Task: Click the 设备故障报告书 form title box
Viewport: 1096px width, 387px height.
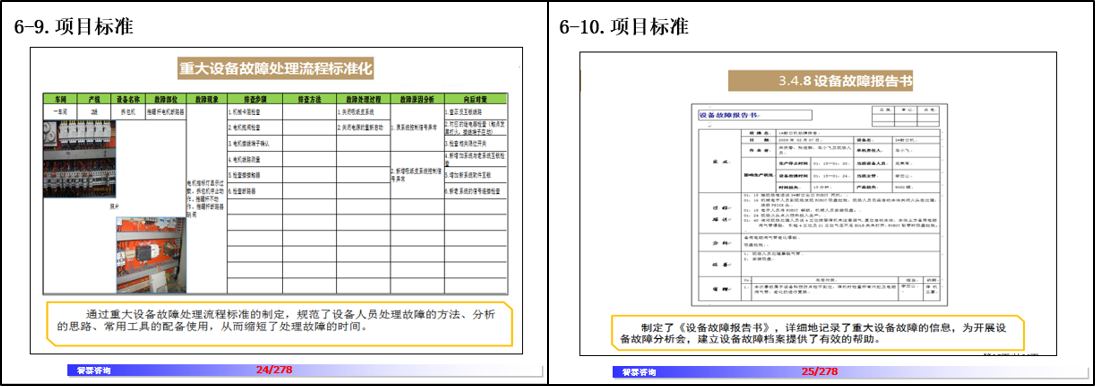Action: (x=754, y=115)
